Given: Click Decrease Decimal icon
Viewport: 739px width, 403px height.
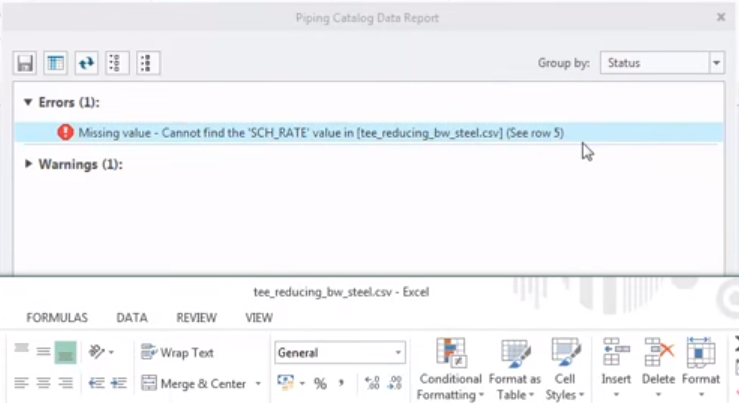Looking at the screenshot, I should tap(394, 383).
